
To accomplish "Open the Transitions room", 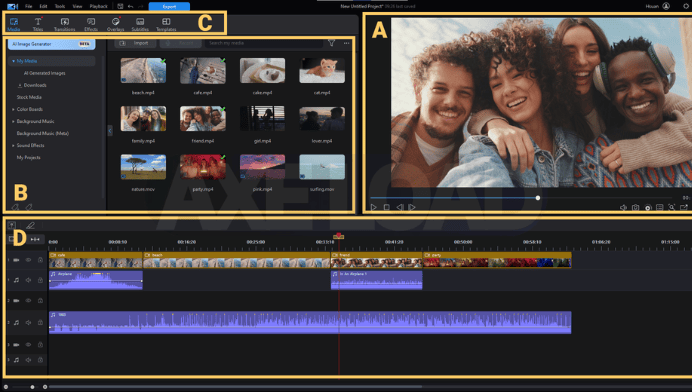I will (64, 24).
